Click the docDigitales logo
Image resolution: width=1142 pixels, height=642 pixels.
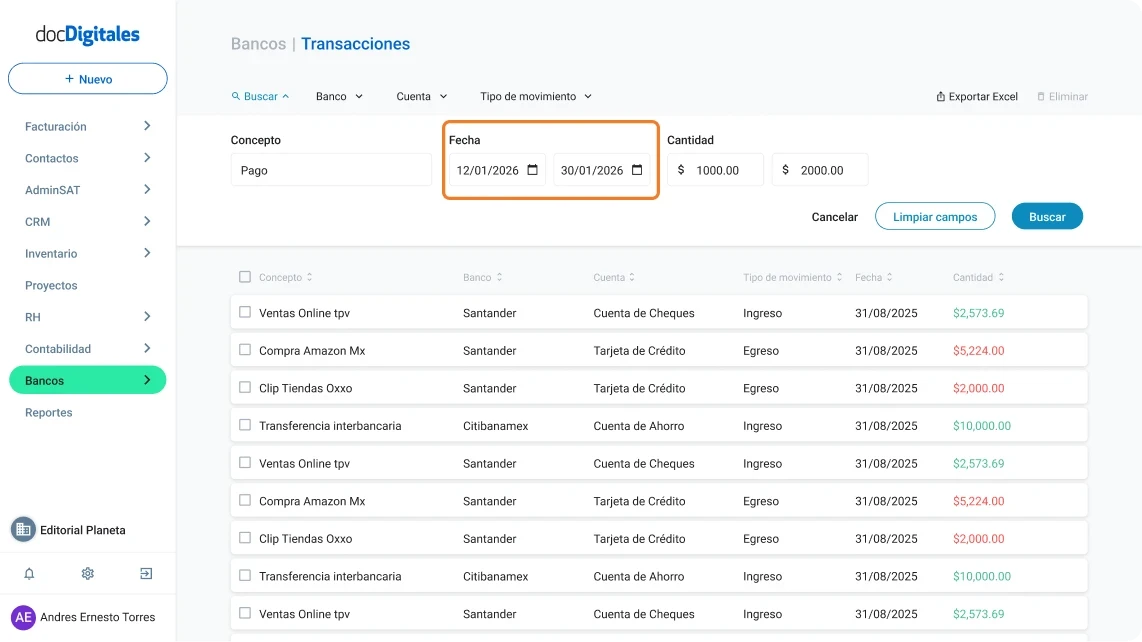coord(87,34)
